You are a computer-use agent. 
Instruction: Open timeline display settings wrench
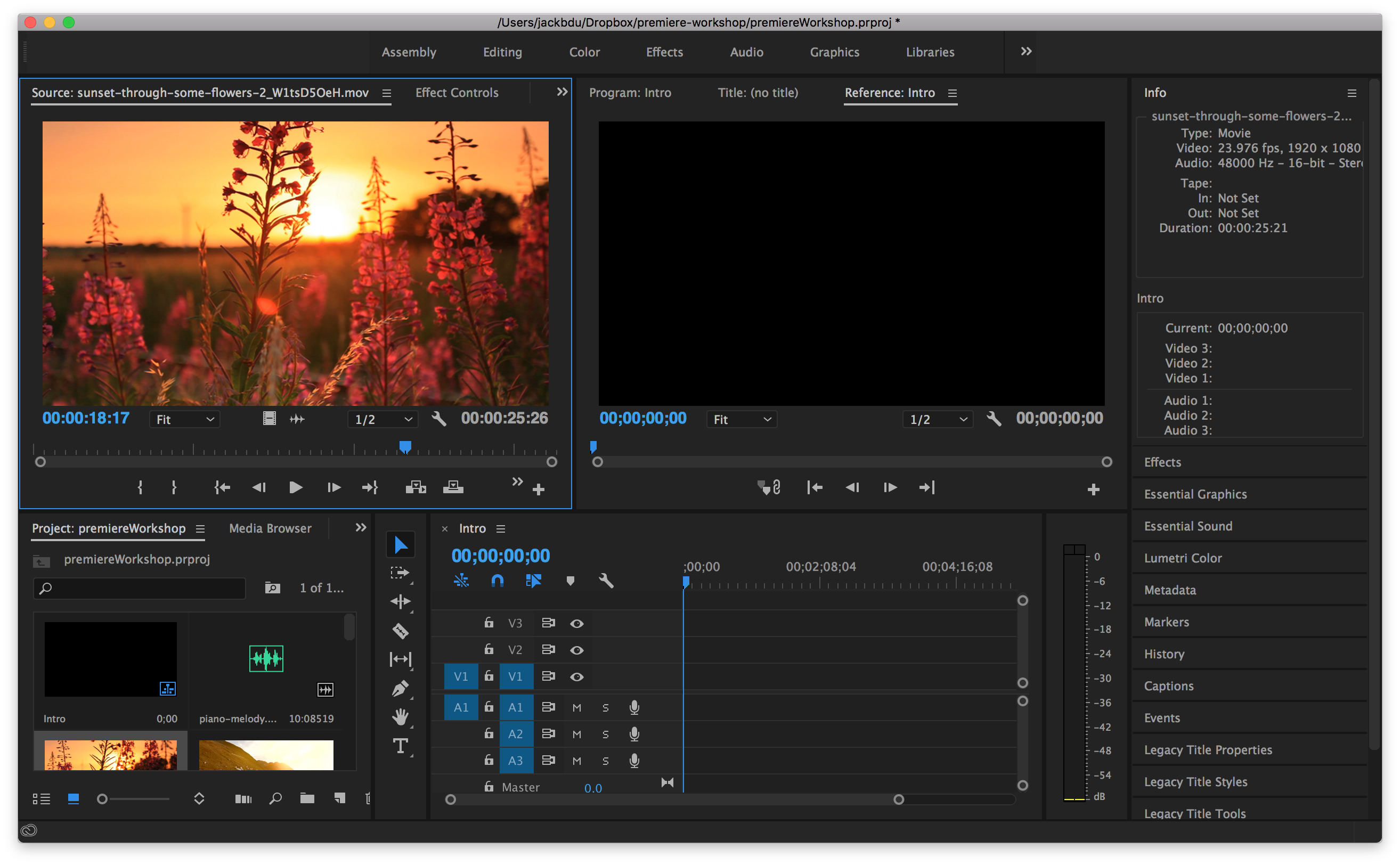click(606, 581)
